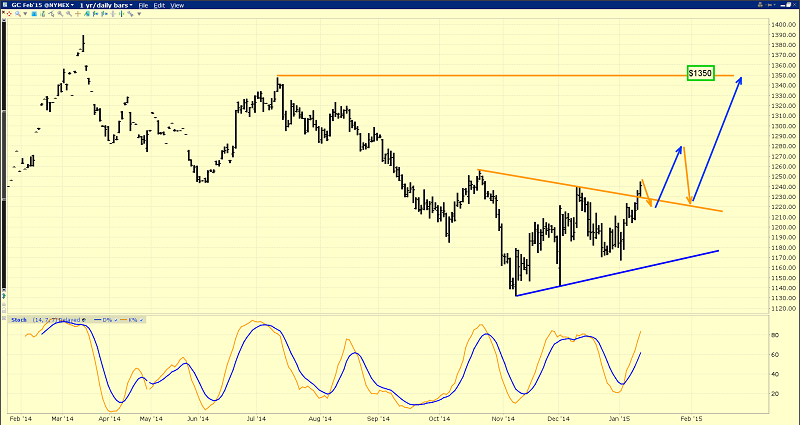Screen dimensions: 800x425
Task: Click the green and brown bar chart-style icon
Action: tap(43, 14)
